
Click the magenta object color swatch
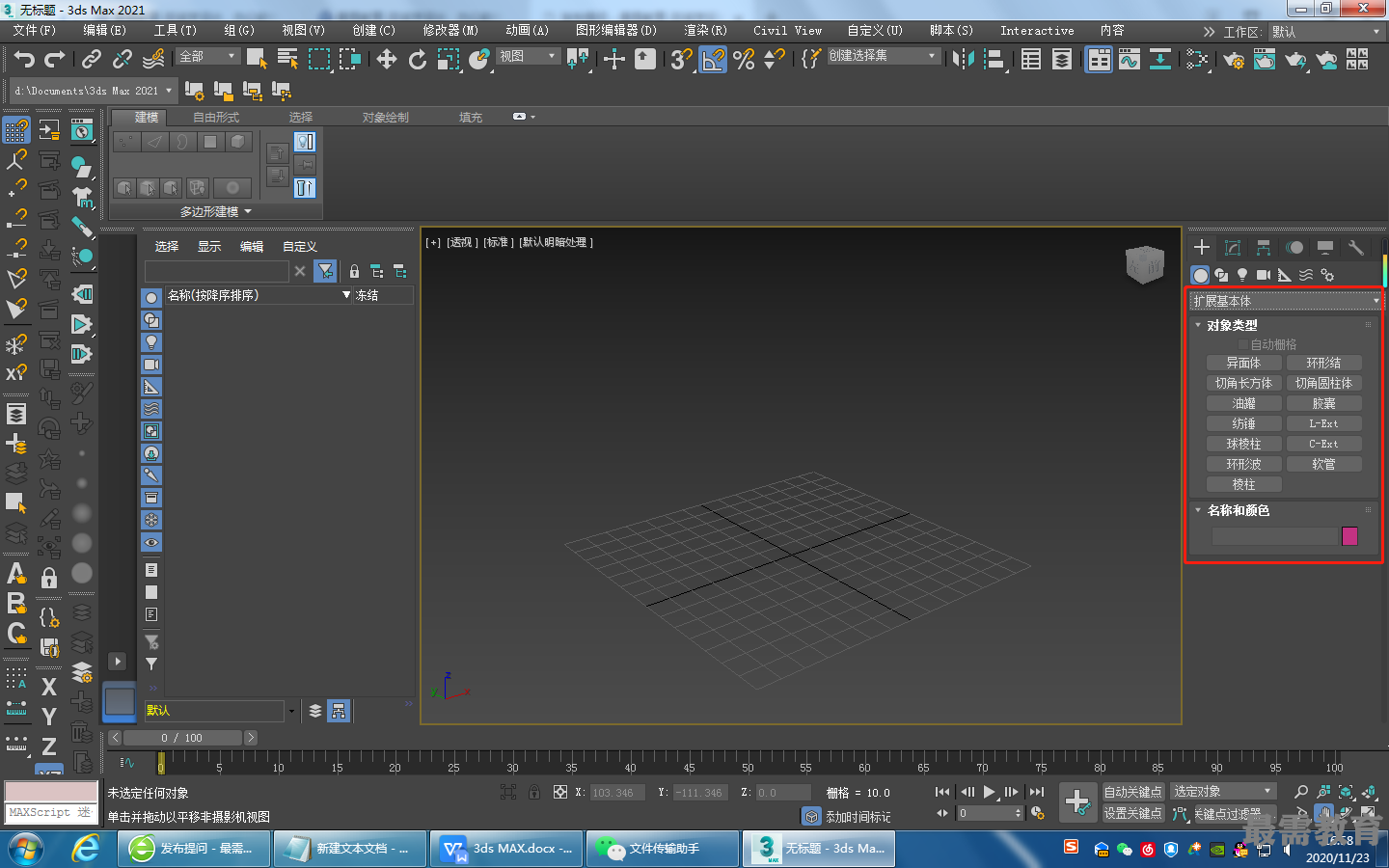tap(1349, 536)
